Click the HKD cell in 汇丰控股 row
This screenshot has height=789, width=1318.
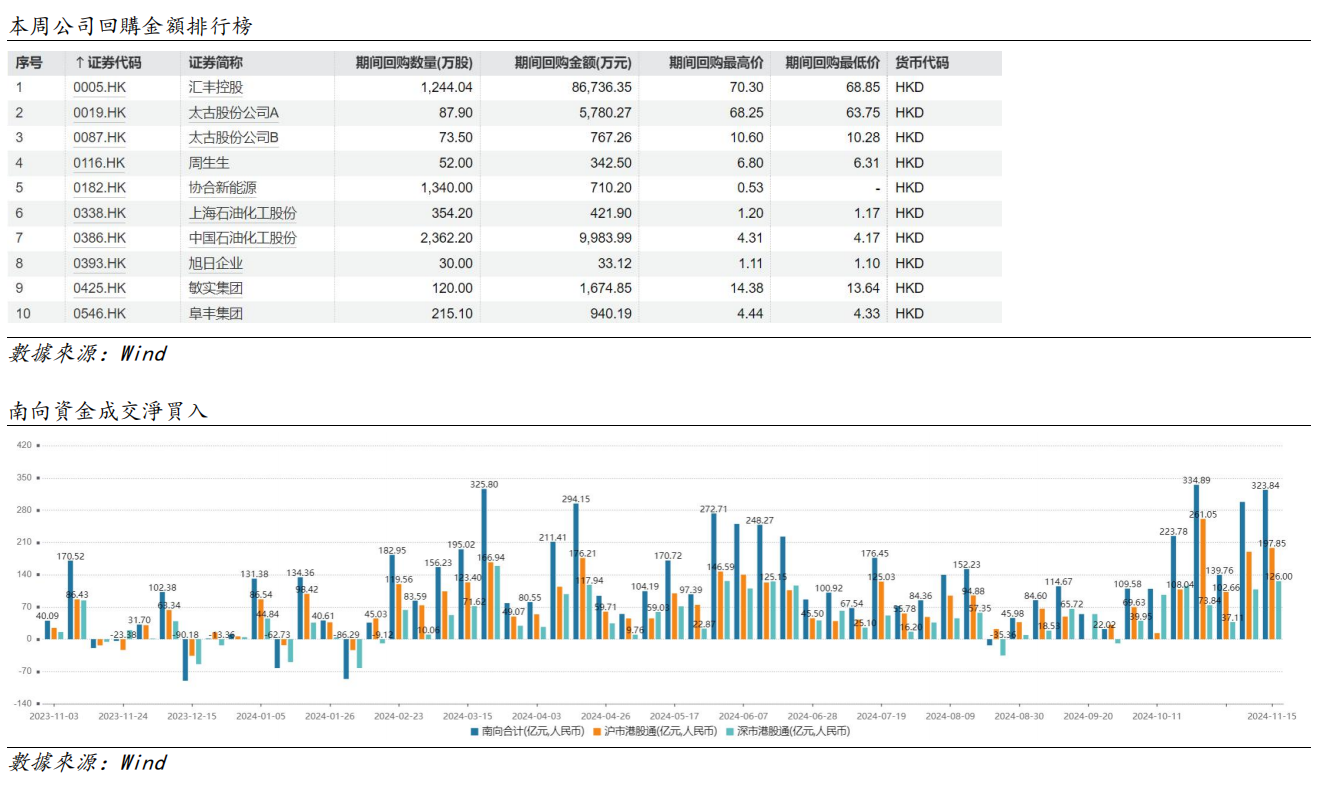pos(910,88)
